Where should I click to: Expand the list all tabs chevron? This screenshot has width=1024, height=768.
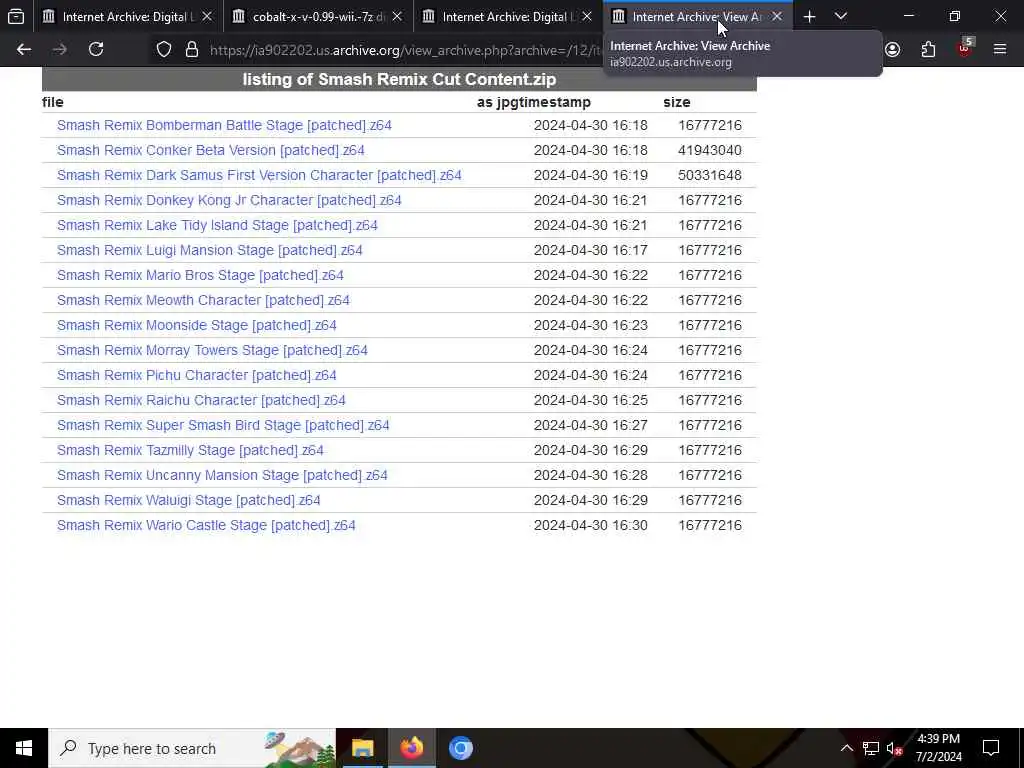pyautogui.click(x=841, y=16)
